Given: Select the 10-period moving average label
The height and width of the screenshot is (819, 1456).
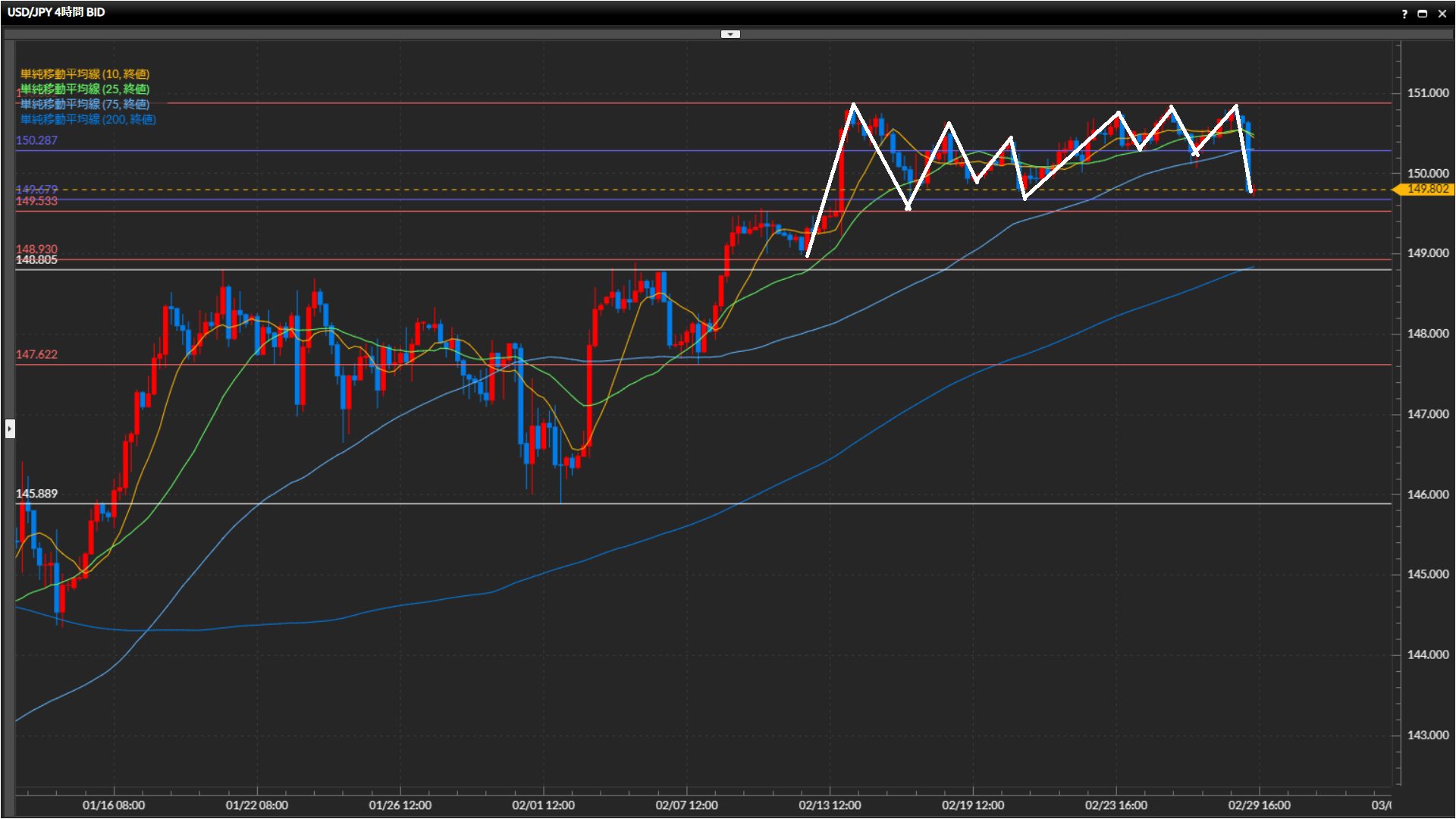Looking at the screenshot, I should pos(84,74).
